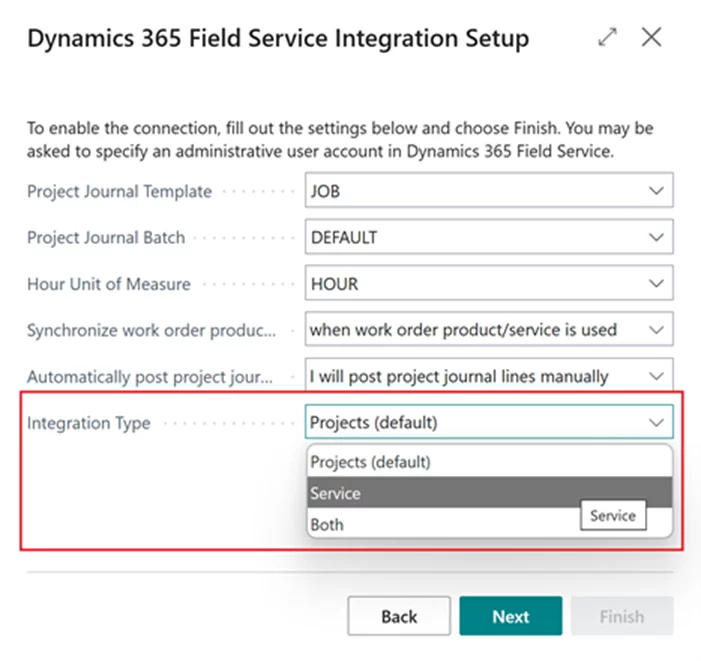The width and height of the screenshot is (701, 661).
Task: Go back with the Back button
Action: 399,616
